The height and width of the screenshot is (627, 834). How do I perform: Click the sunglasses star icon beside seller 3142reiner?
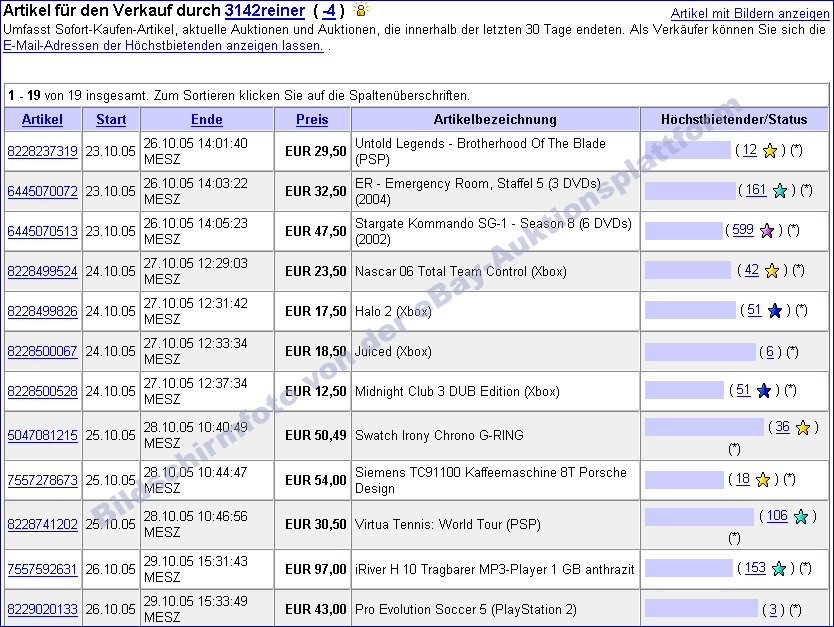(361, 10)
